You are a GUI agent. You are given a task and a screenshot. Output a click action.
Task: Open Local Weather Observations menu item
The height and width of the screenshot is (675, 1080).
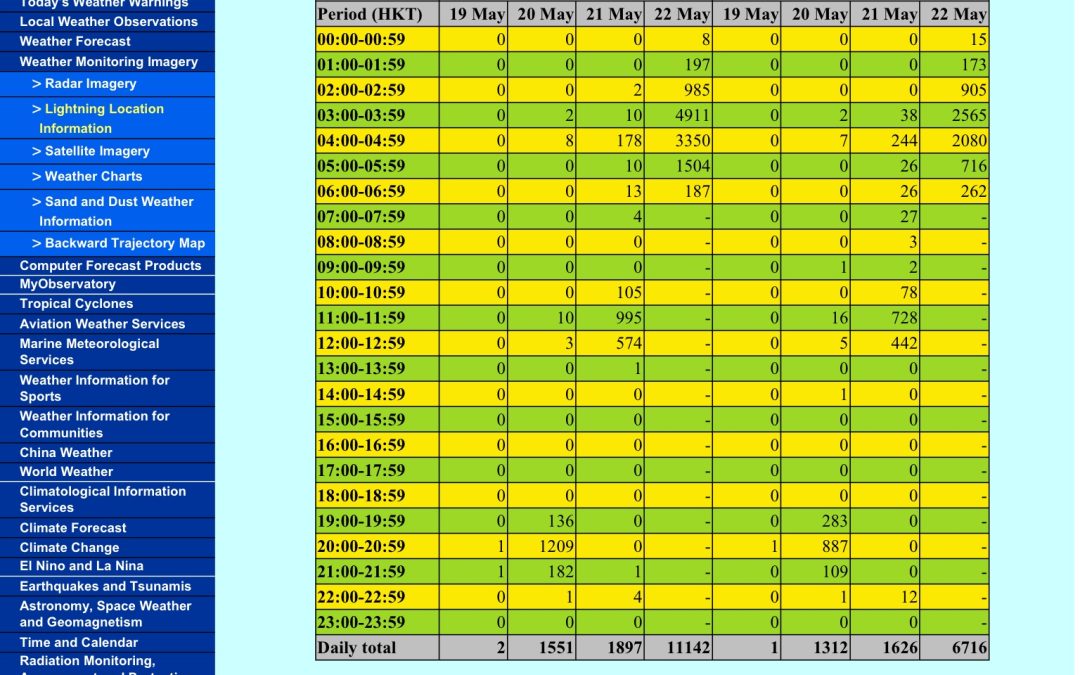pos(108,21)
